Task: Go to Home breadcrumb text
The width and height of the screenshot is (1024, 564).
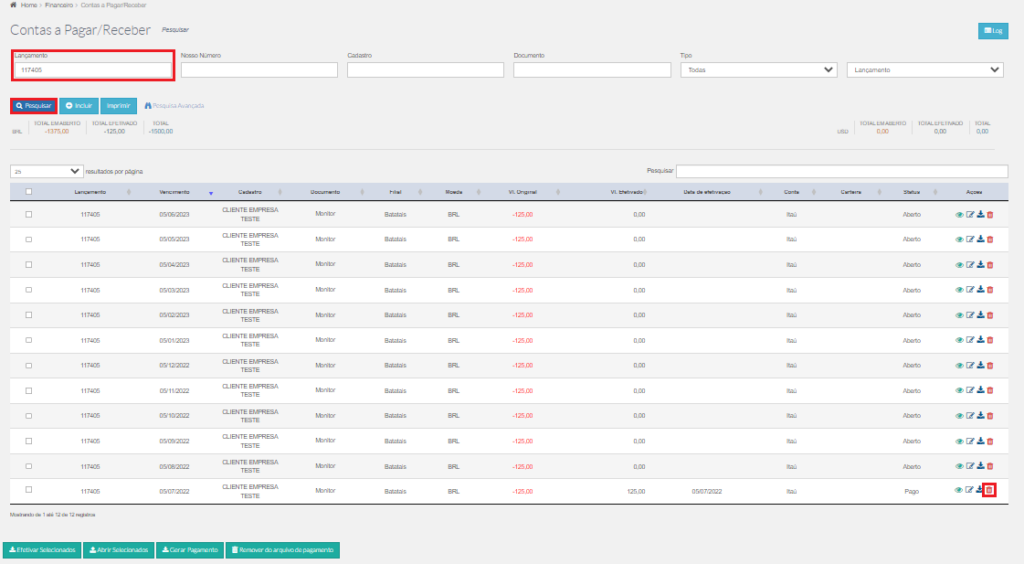Action: click(x=29, y=5)
